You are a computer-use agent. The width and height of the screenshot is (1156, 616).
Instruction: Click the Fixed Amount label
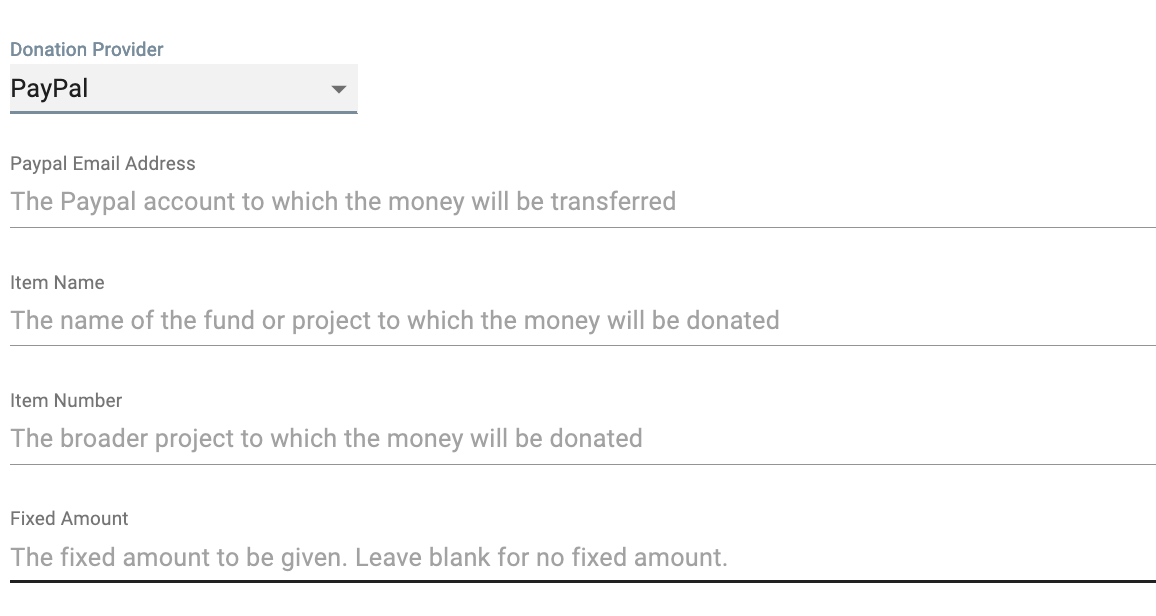(x=69, y=519)
